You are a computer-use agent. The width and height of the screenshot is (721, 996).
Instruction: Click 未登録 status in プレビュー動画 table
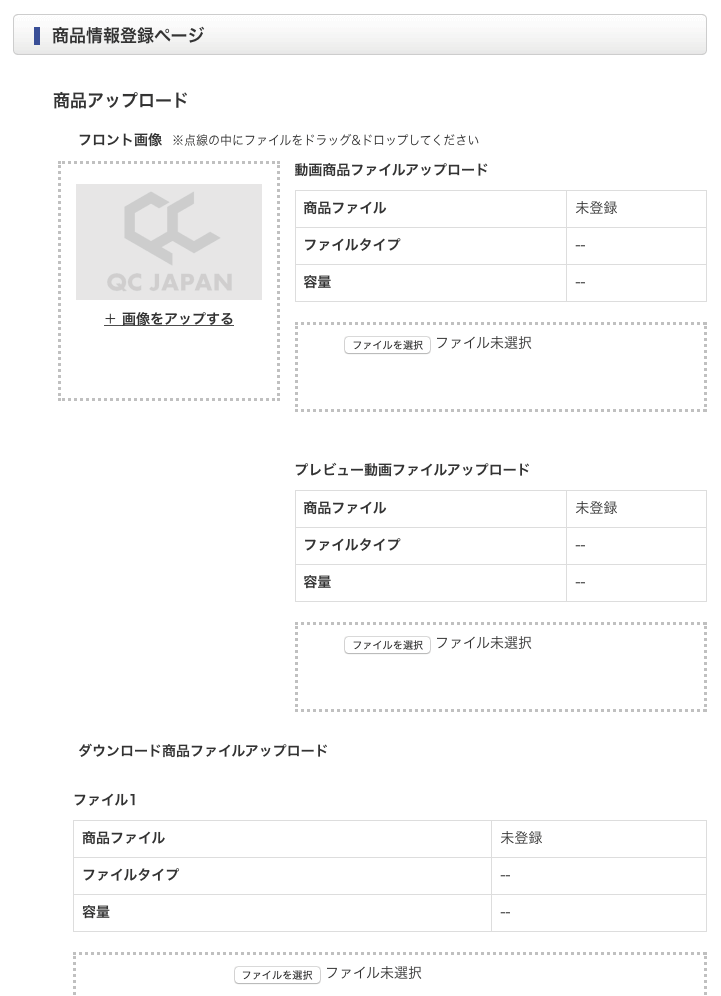tap(596, 508)
